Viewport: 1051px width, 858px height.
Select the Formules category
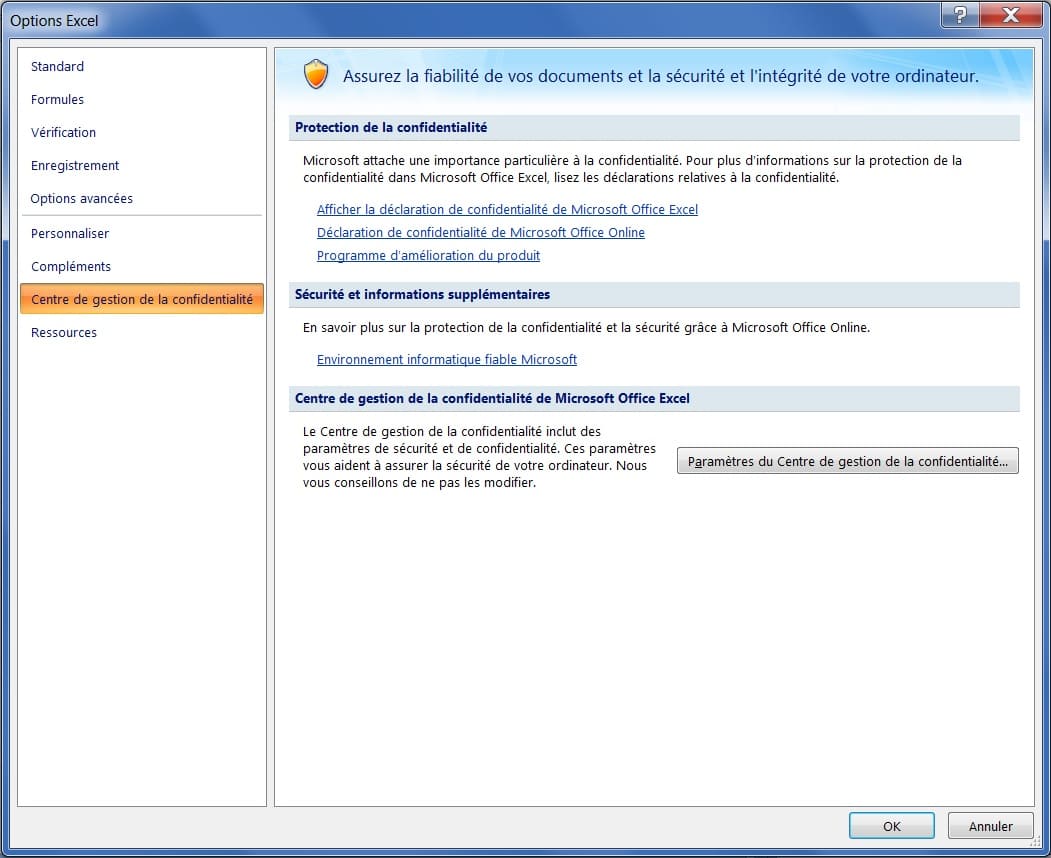click(58, 99)
